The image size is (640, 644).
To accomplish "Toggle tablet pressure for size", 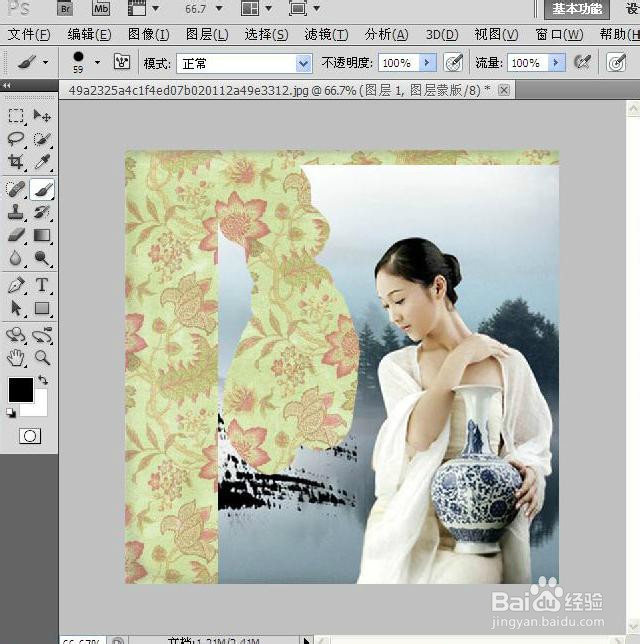I will (x=617, y=62).
